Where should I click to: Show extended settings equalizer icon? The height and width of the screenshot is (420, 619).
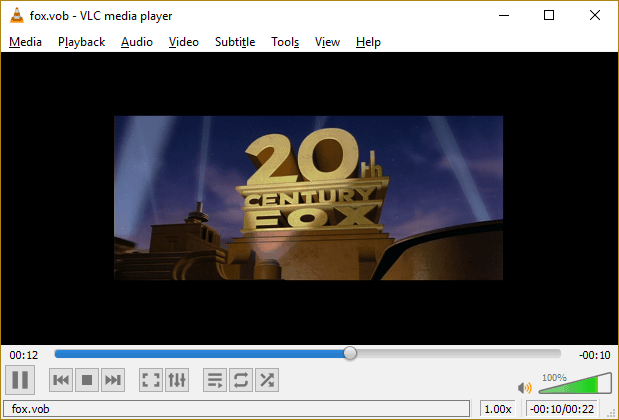(x=177, y=380)
